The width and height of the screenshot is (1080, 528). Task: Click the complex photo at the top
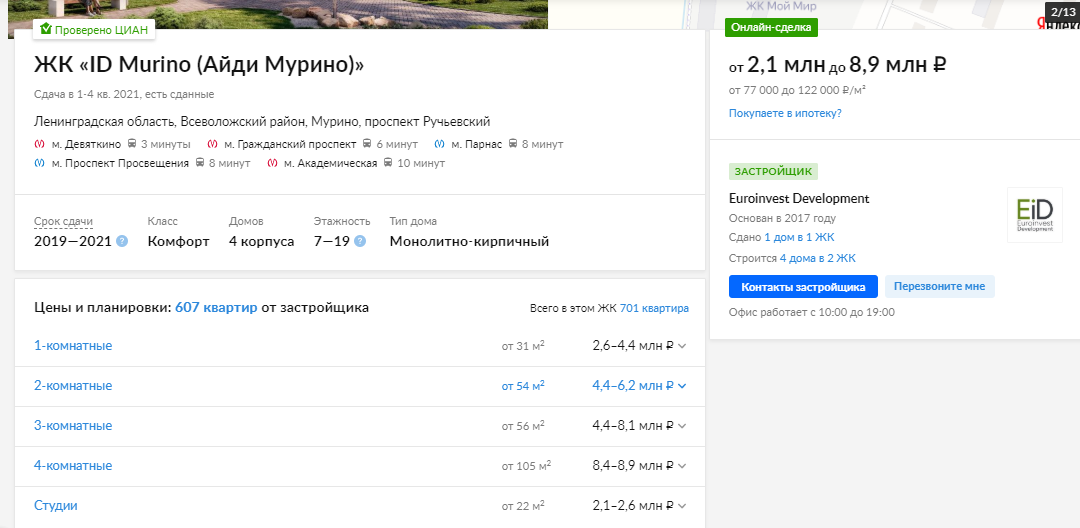click(278, 14)
